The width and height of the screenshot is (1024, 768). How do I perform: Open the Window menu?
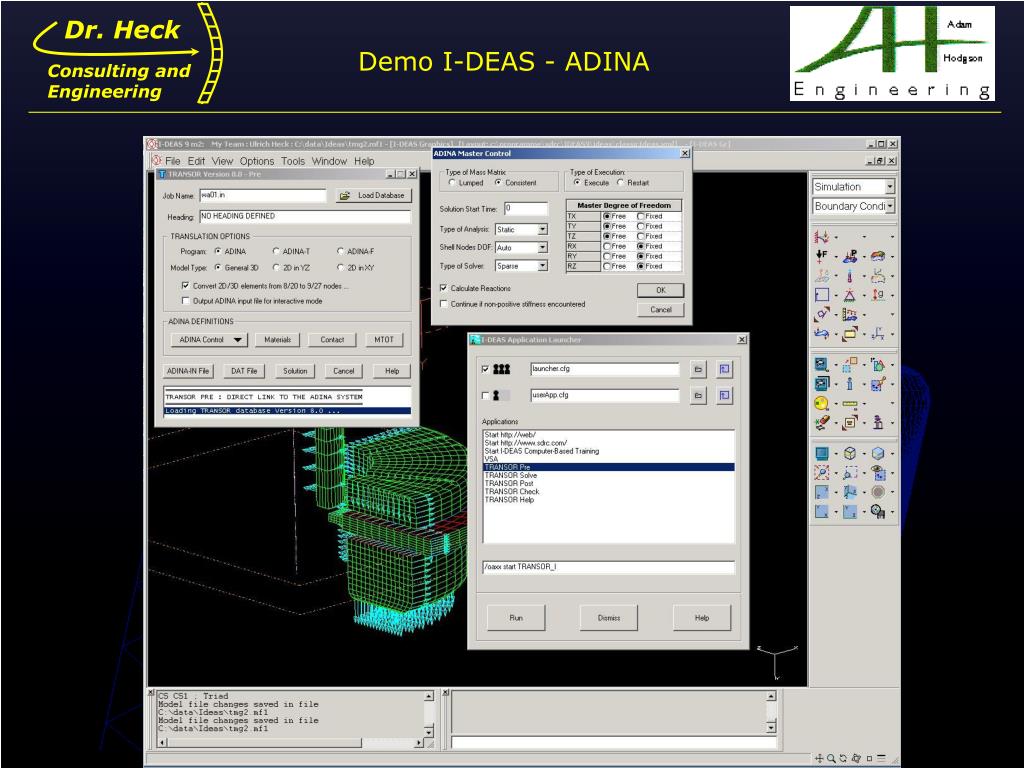[x=329, y=161]
